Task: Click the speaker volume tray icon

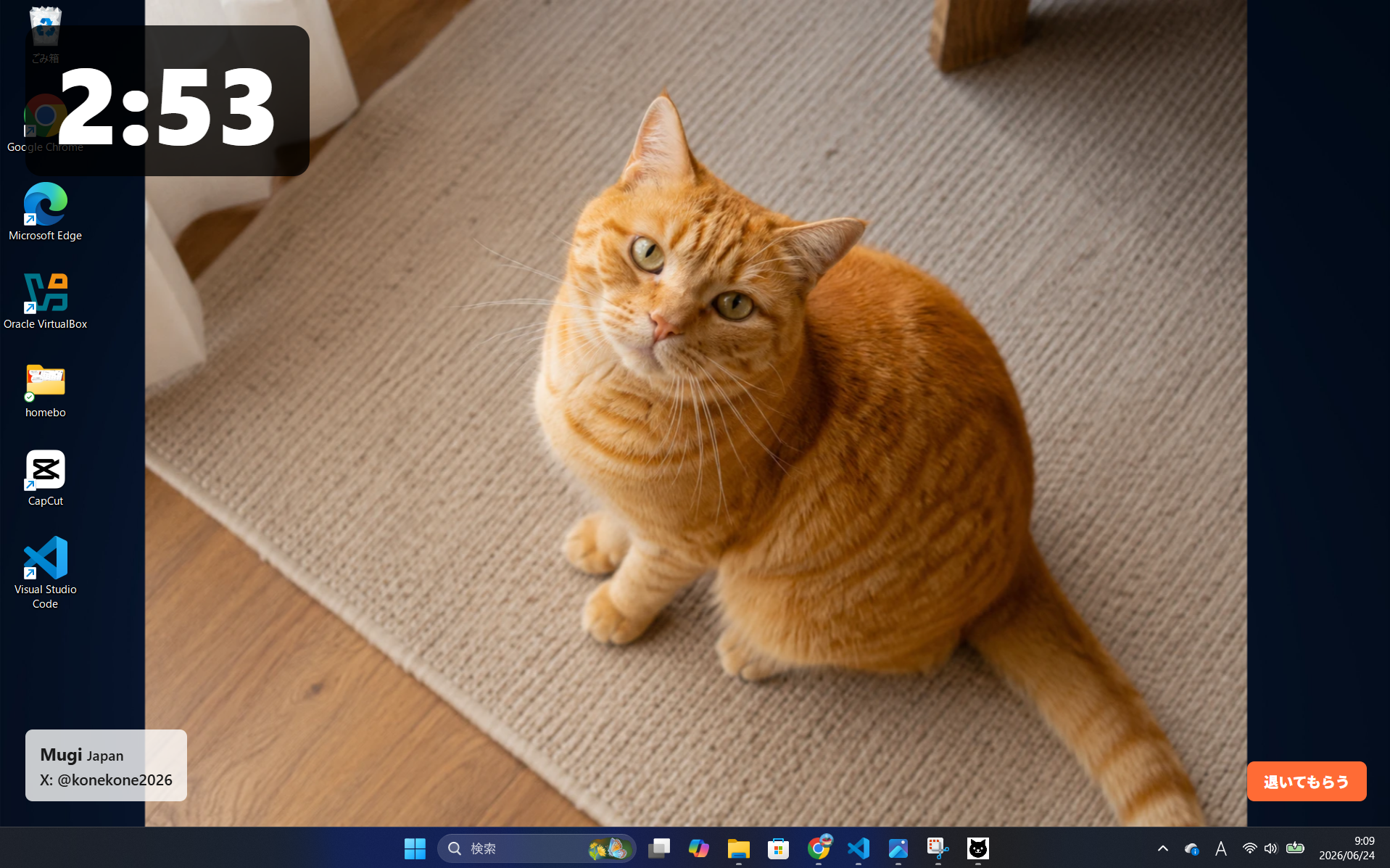Action: (1270, 848)
